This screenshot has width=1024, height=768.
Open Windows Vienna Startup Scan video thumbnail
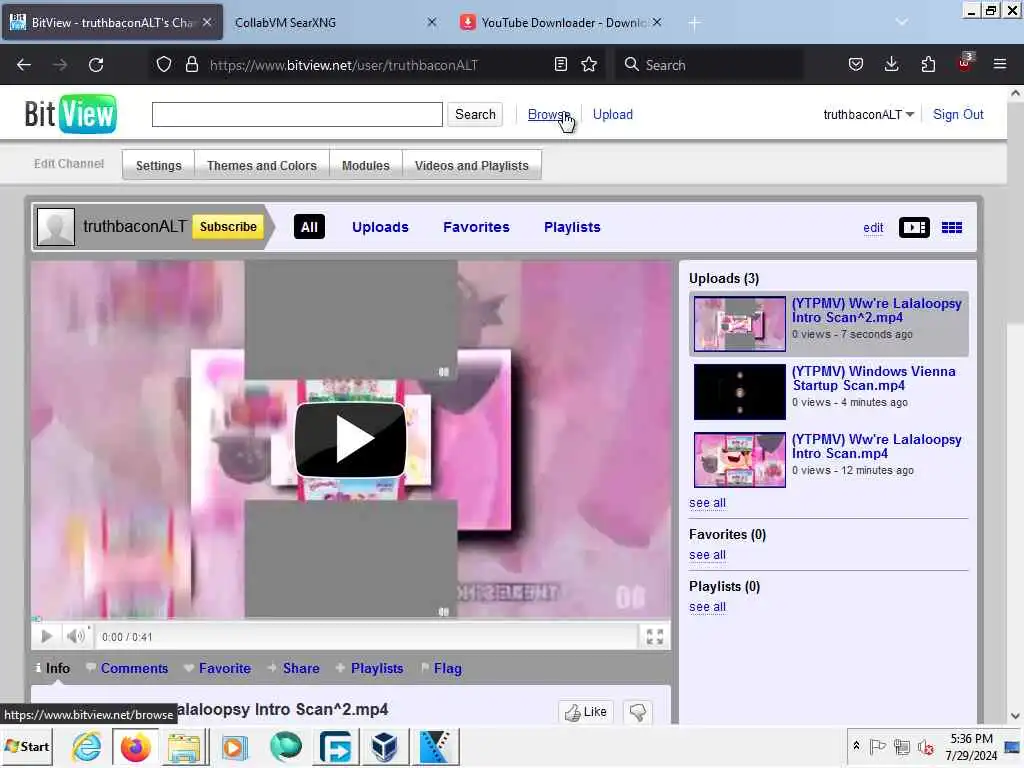739,392
